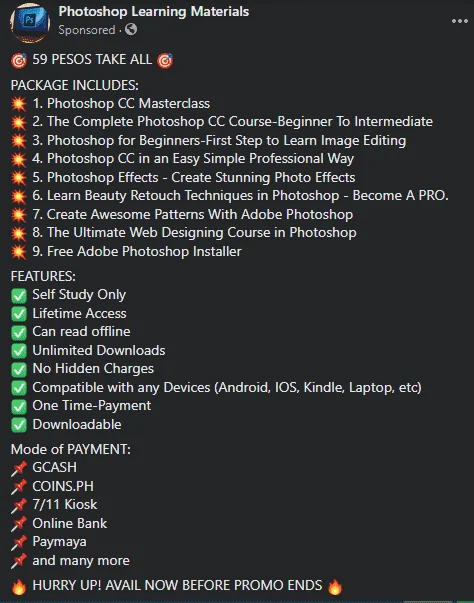This screenshot has height=603, width=474.
Task: Click the Photoshop Learning Materials page name
Action: [154, 12]
